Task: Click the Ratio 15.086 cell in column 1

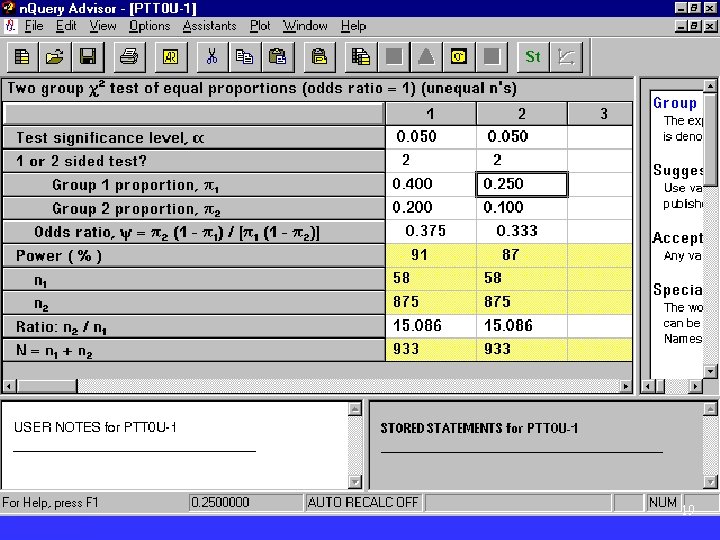Action: 431,326
